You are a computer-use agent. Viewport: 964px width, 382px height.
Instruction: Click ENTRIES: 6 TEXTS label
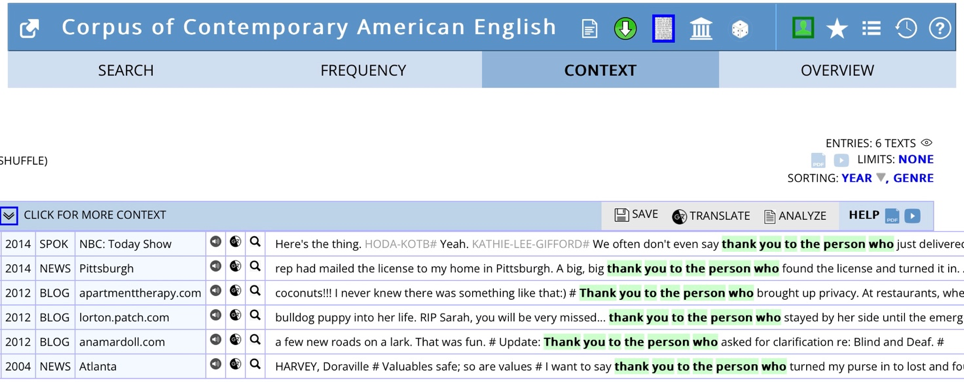point(871,143)
